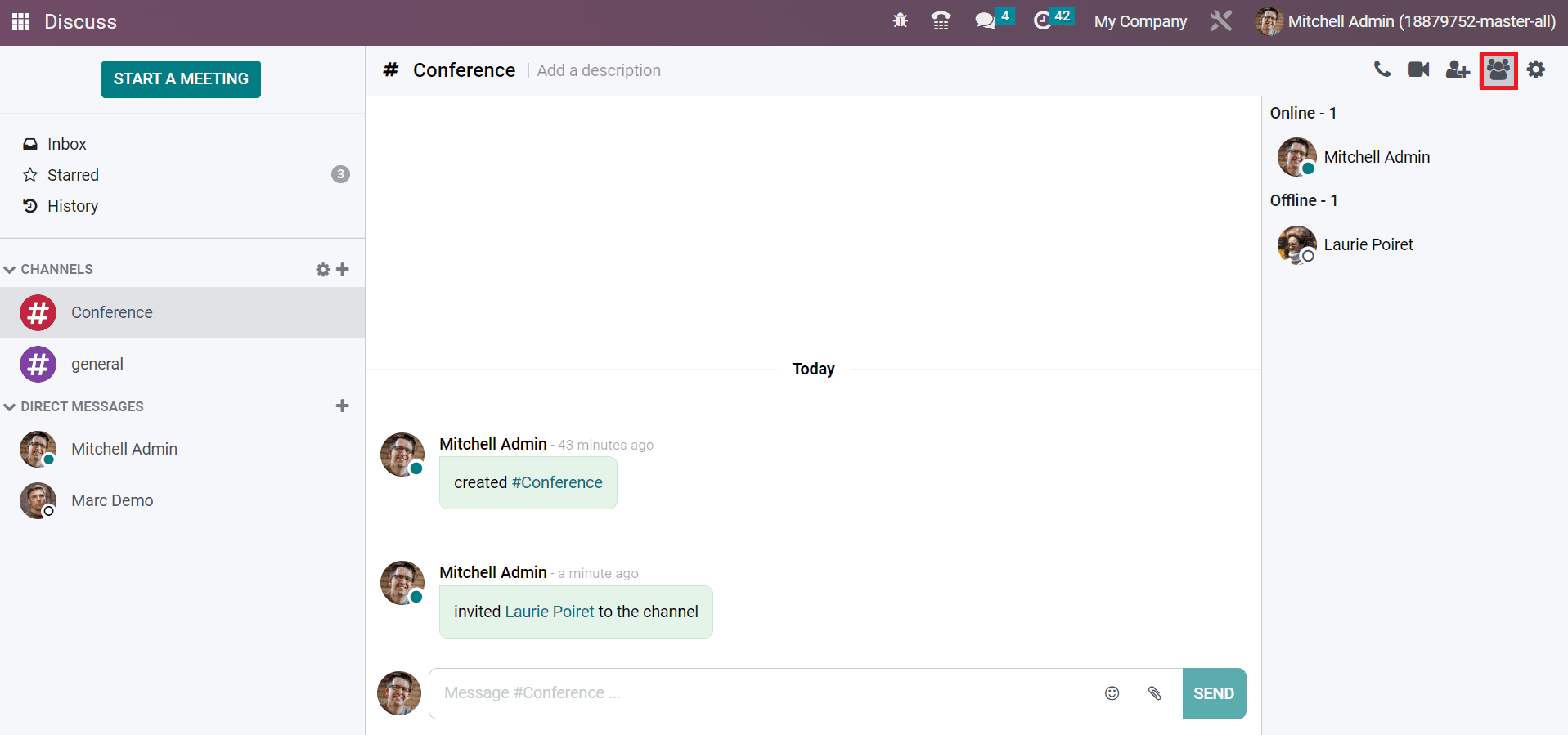Start a voice call with phone icon
This screenshot has width=1568, height=735.
tap(1382, 69)
